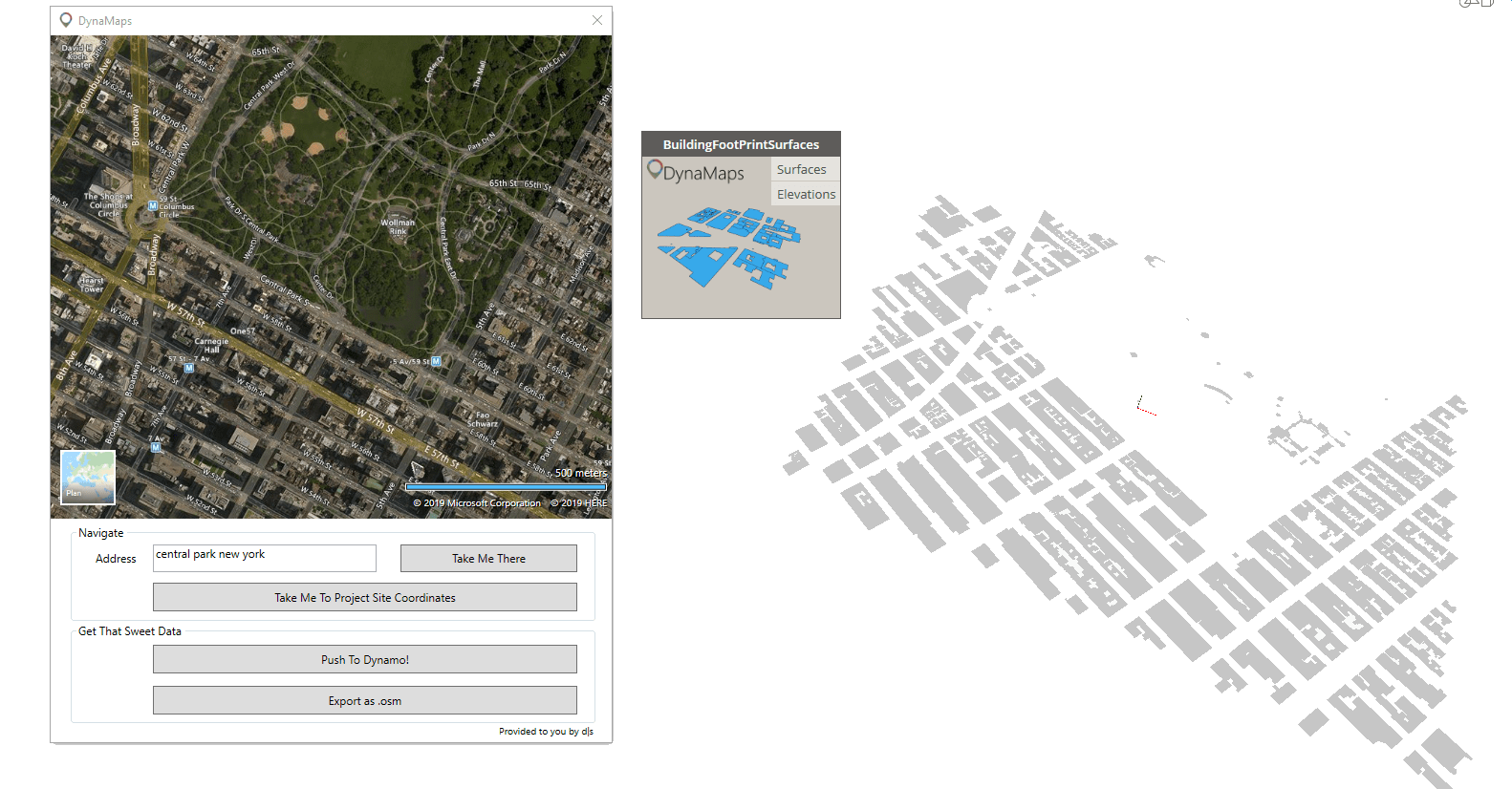Screen dimensions: 1512x789
Task: Export the map as .osm
Action: coord(364,700)
